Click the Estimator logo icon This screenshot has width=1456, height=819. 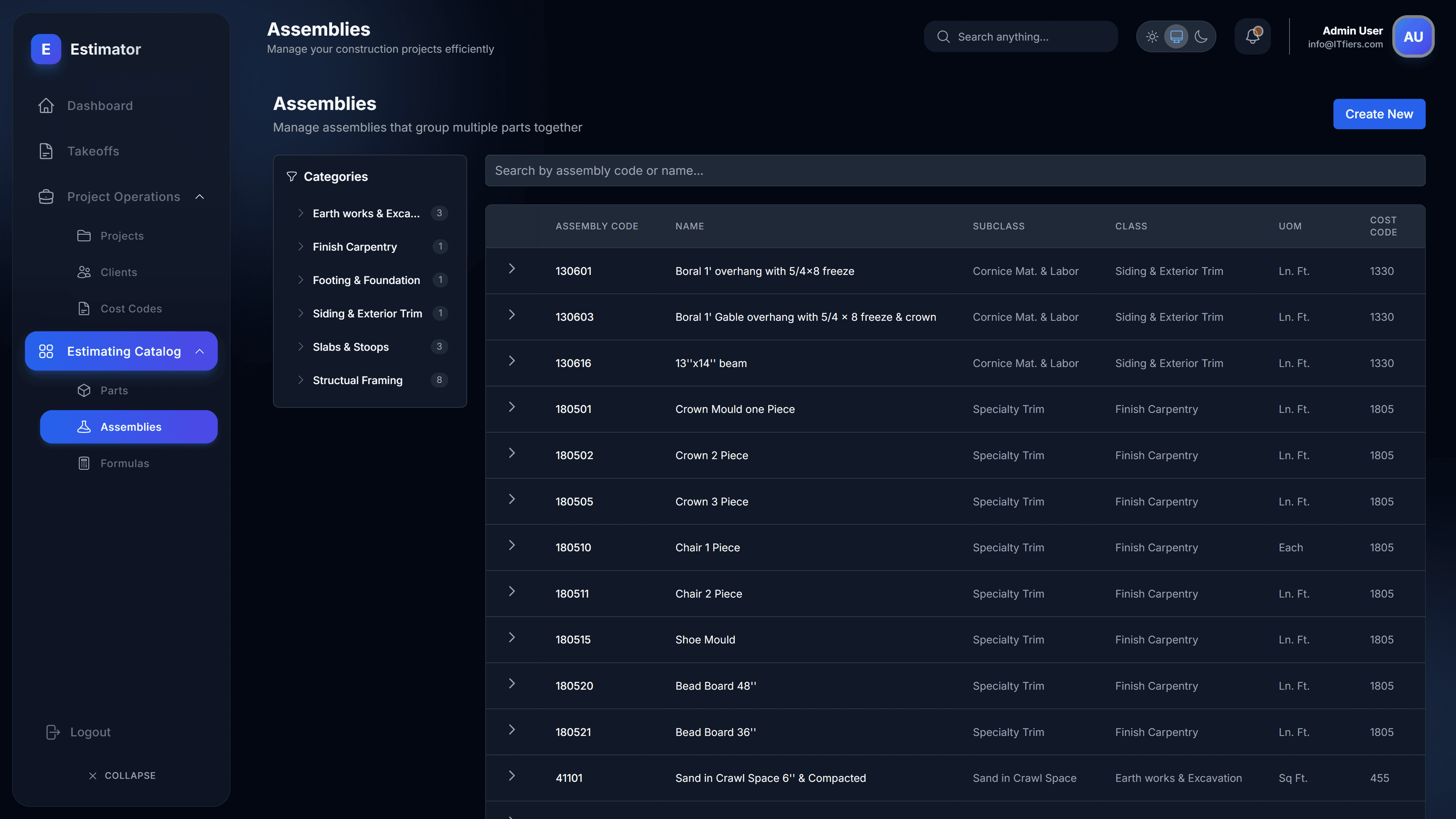pos(46,49)
